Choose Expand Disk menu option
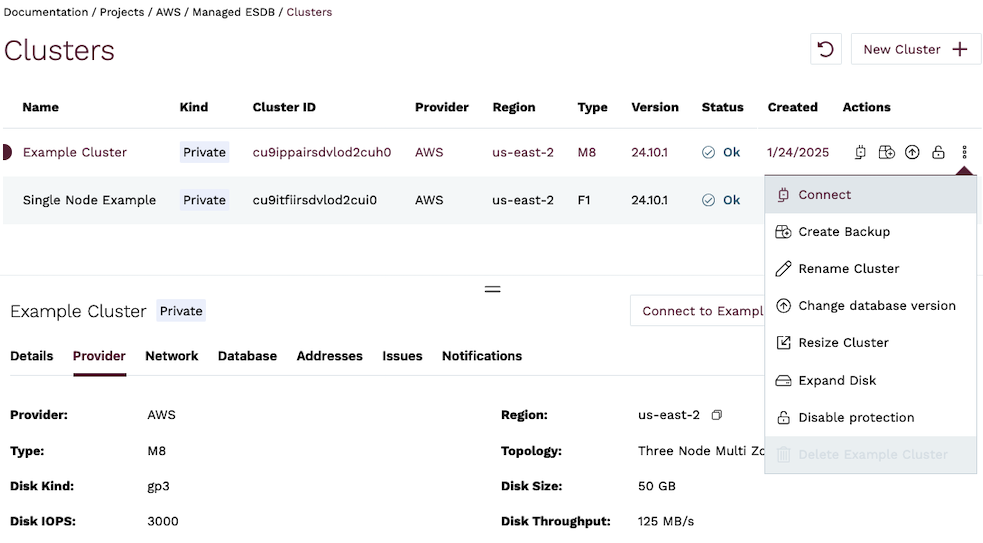983x543 pixels. pyautogui.click(x=837, y=381)
